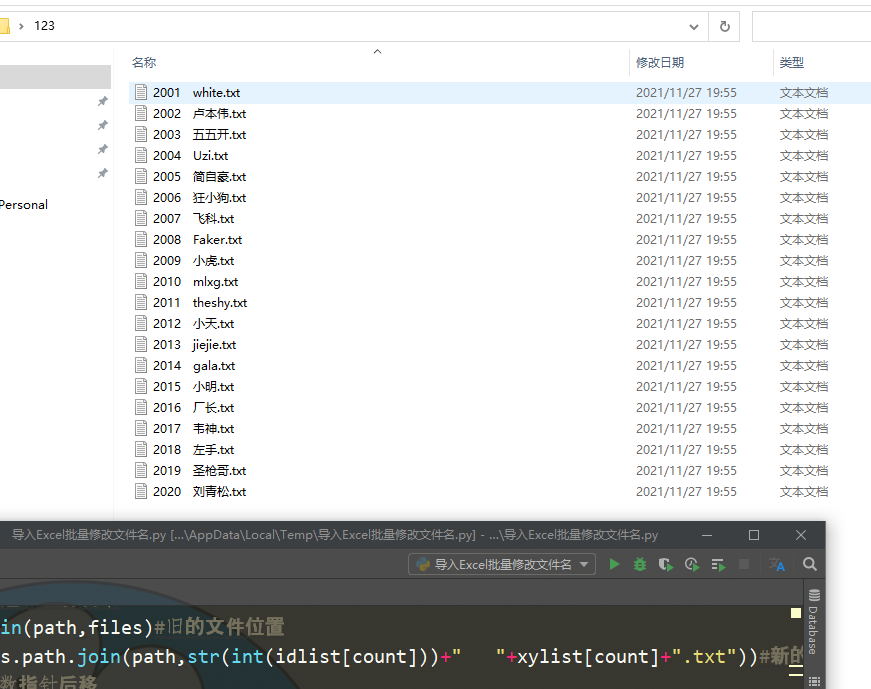Click the text file icon of 2008 Faker.txt

point(141,239)
